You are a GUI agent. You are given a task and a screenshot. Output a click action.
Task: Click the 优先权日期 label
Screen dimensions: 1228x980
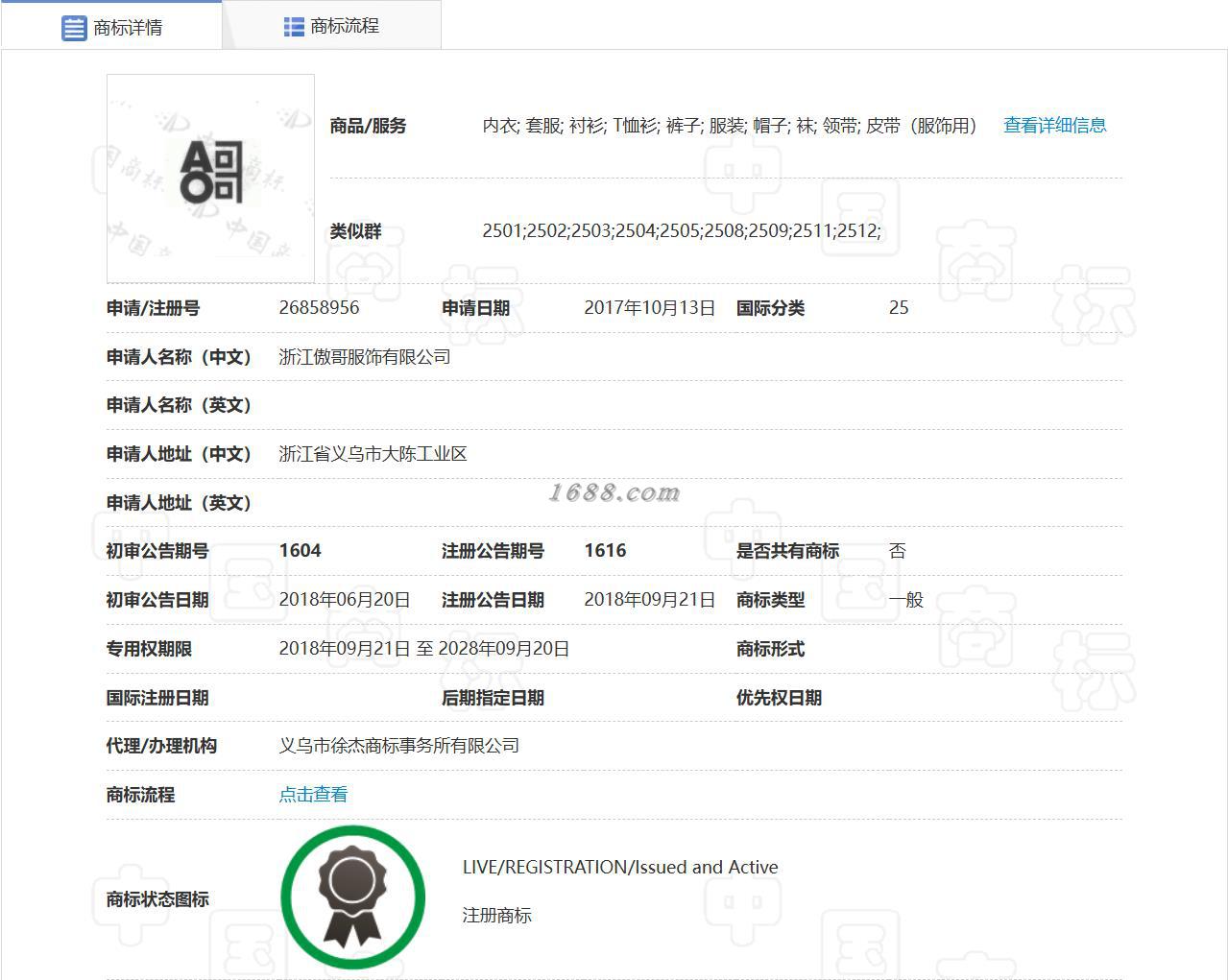pos(779,698)
